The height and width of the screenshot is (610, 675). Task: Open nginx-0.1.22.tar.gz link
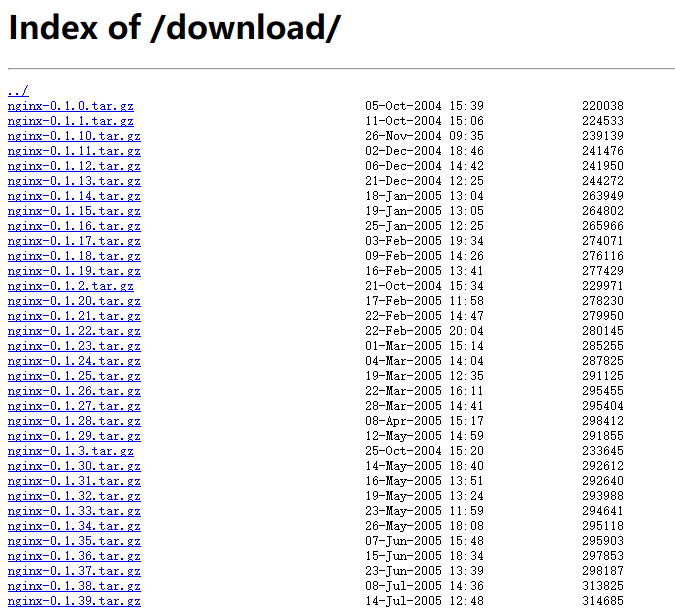(x=74, y=331)
